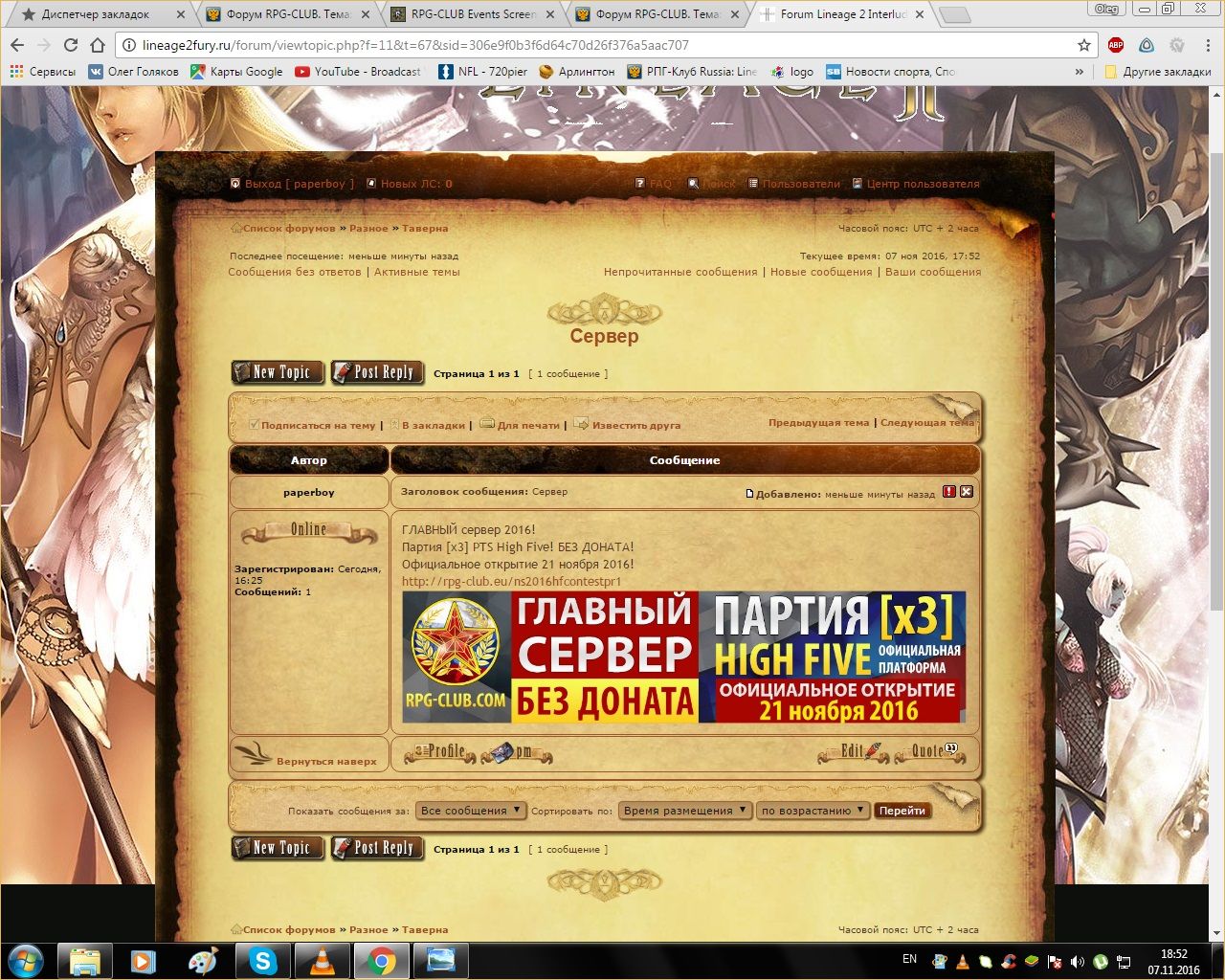
Task: Open the Время размещения sort dropdown
Action: [x=684, y=811]
